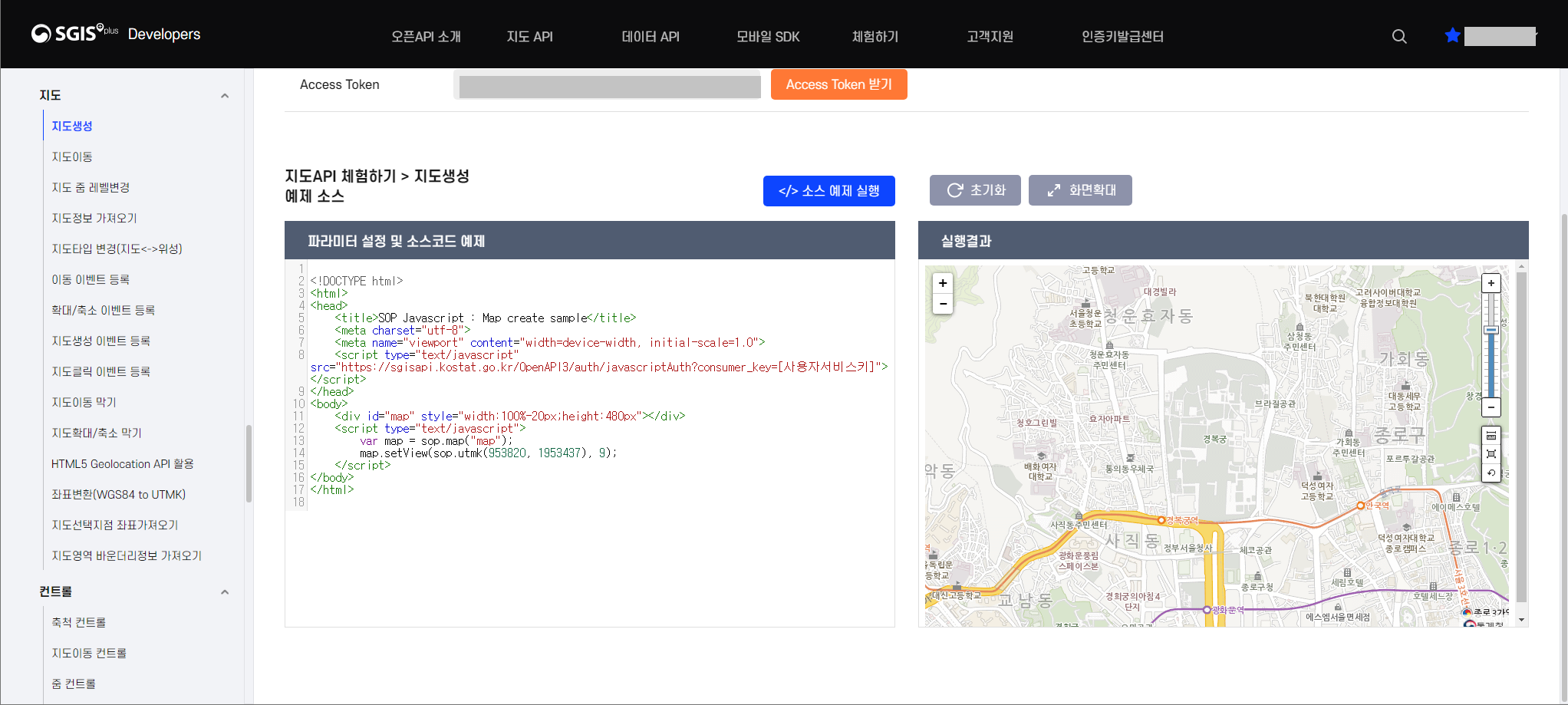Click the 초기화 reset button
This screenshot has width=1568, height=705.
[975, 190]
